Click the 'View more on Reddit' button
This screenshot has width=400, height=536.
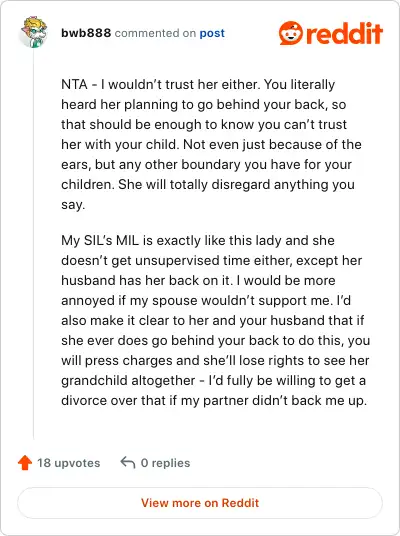(x=200, y=503)
